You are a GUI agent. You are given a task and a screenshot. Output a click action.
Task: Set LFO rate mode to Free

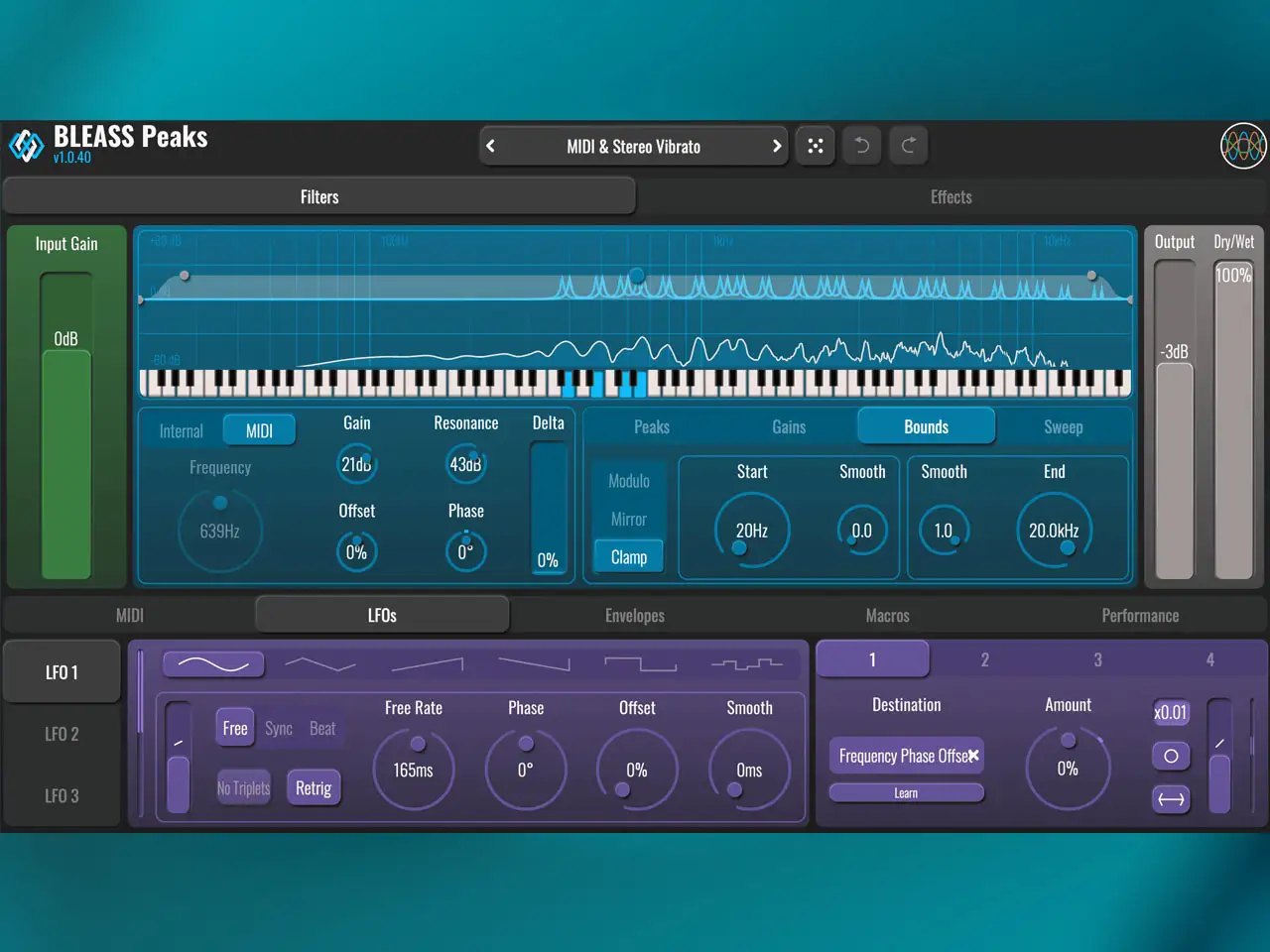[x=235, y=728]
